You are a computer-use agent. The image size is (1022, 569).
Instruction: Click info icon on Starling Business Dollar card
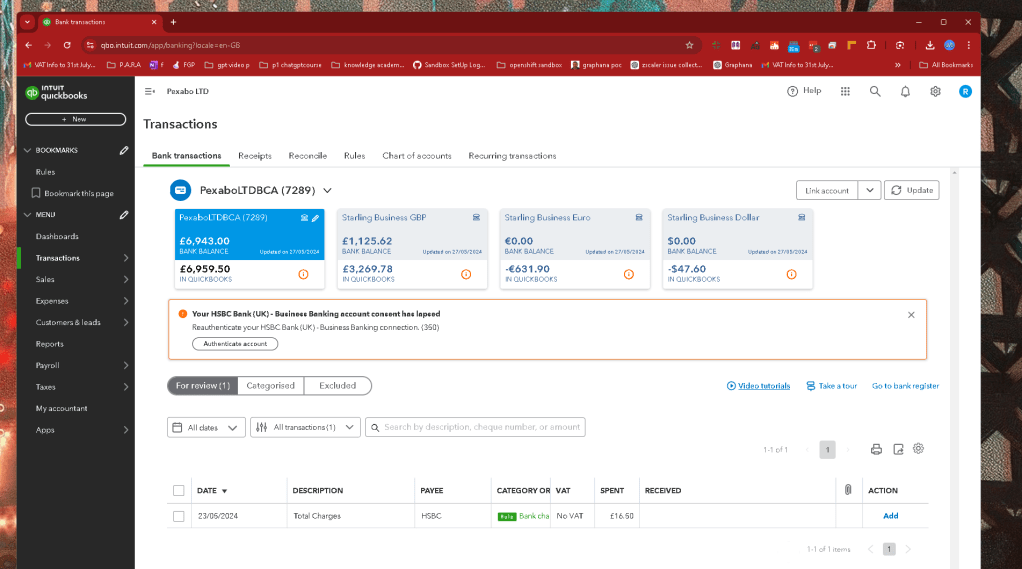791,274
